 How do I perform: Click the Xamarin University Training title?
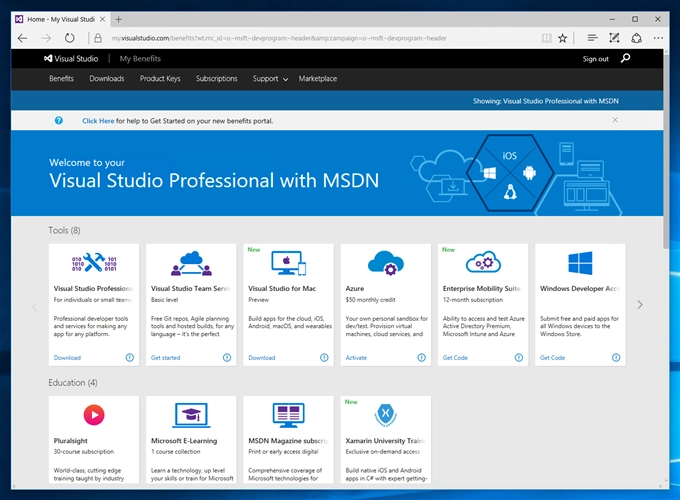pyautogui.click(x=385, y=441)
